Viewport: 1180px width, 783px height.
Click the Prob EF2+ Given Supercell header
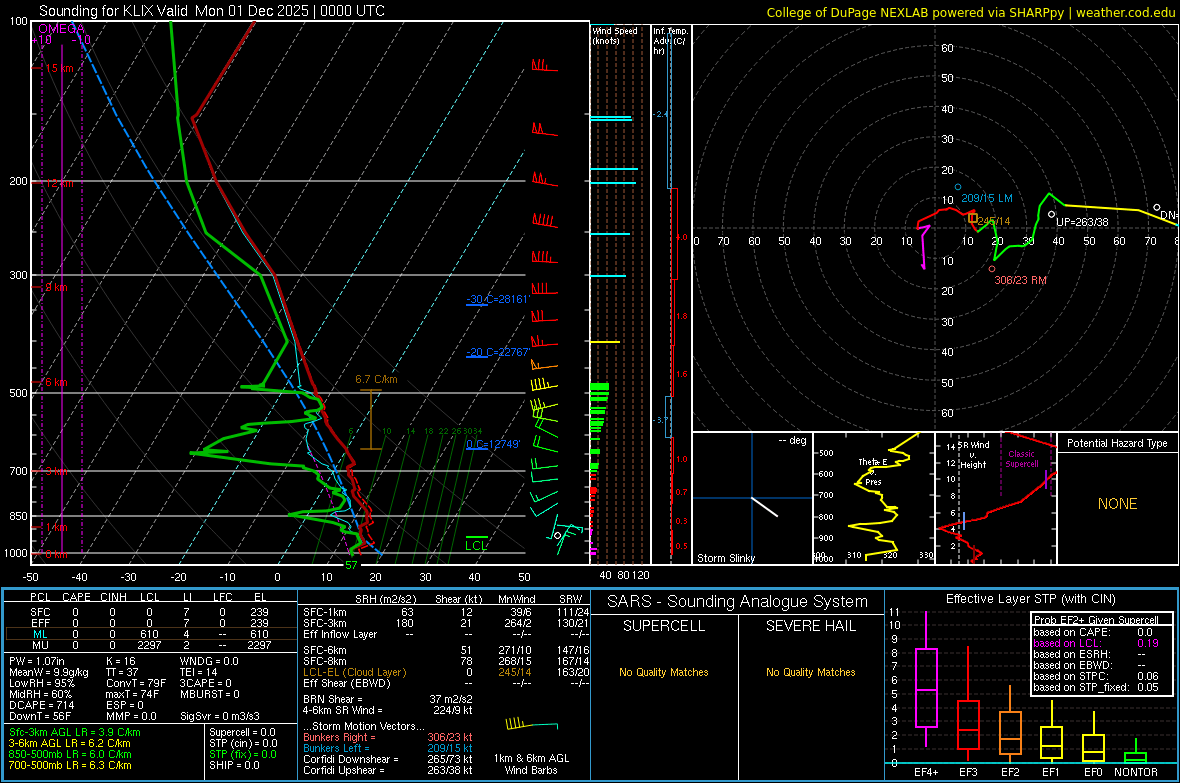click(1096, 620)
